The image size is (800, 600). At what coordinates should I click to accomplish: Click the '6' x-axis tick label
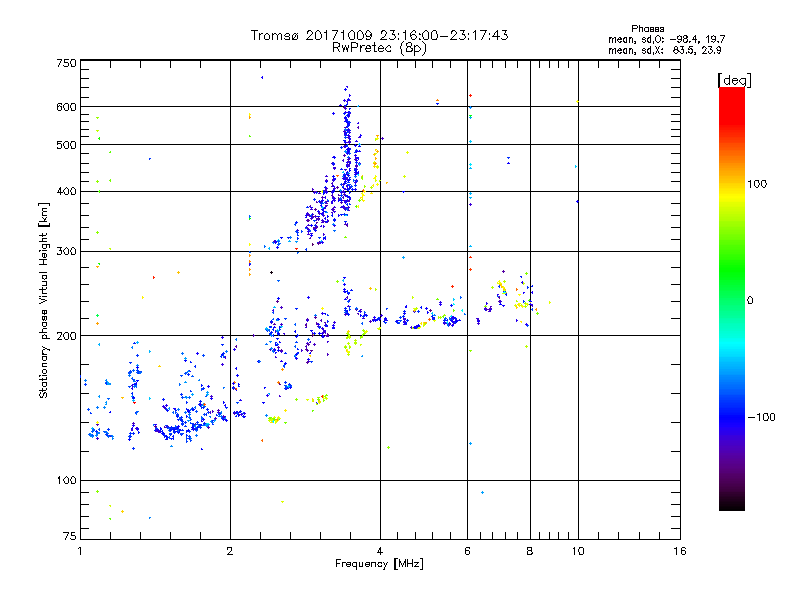pyautogui.click(x=467, y=551)
